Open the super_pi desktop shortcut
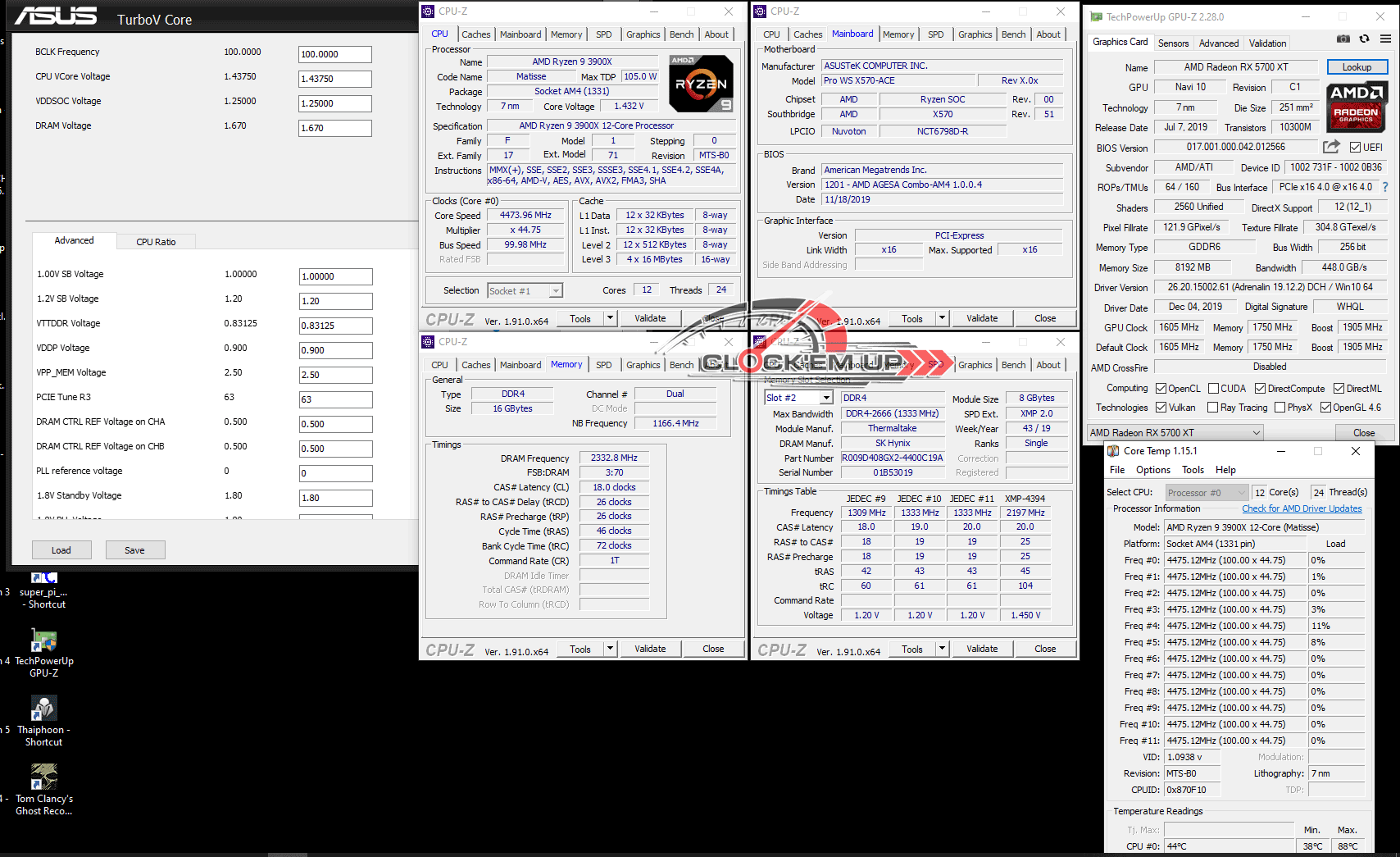Screen dimensions: 1400x857 (43, 590)
